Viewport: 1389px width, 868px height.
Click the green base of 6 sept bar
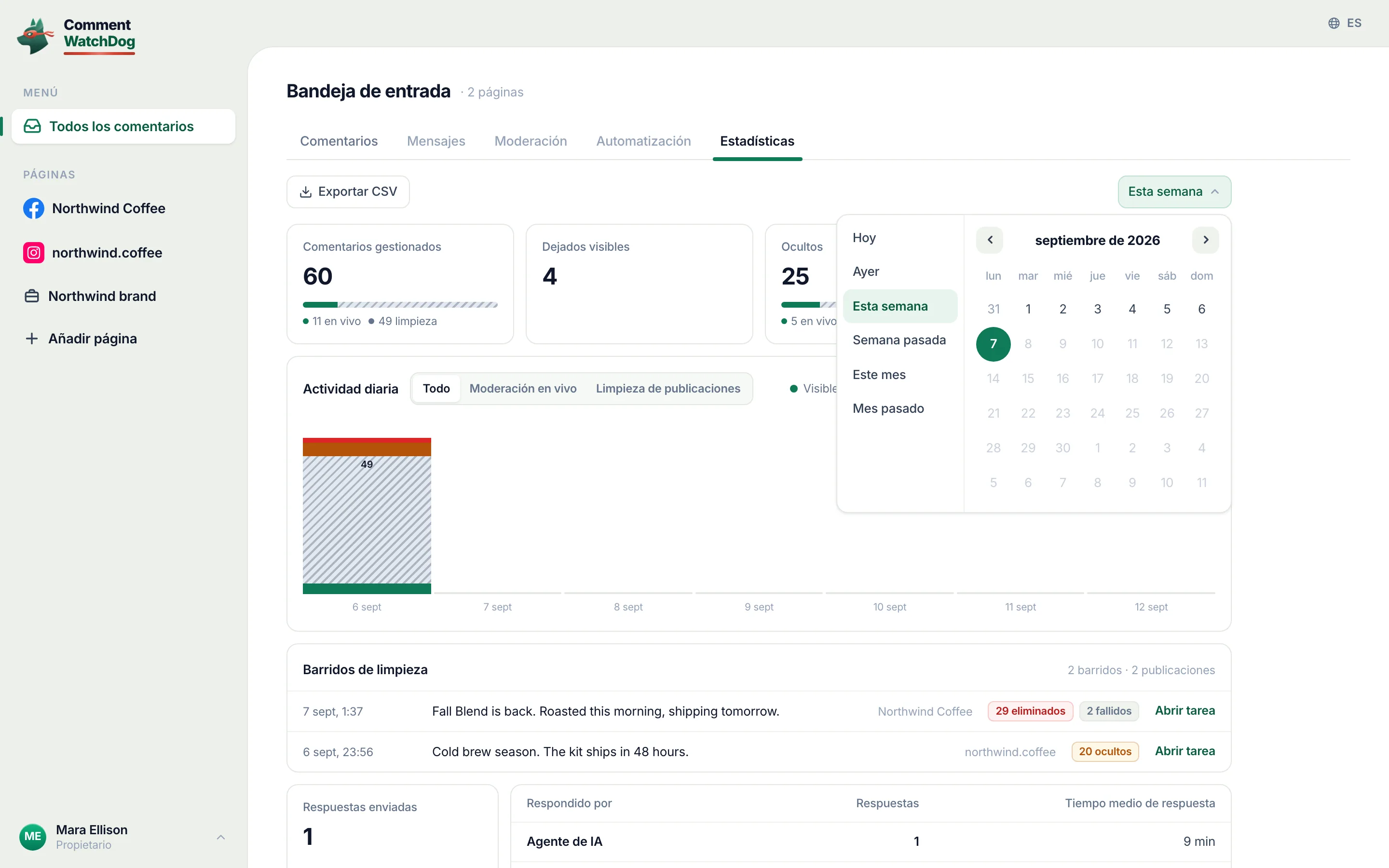pos(367,588)
